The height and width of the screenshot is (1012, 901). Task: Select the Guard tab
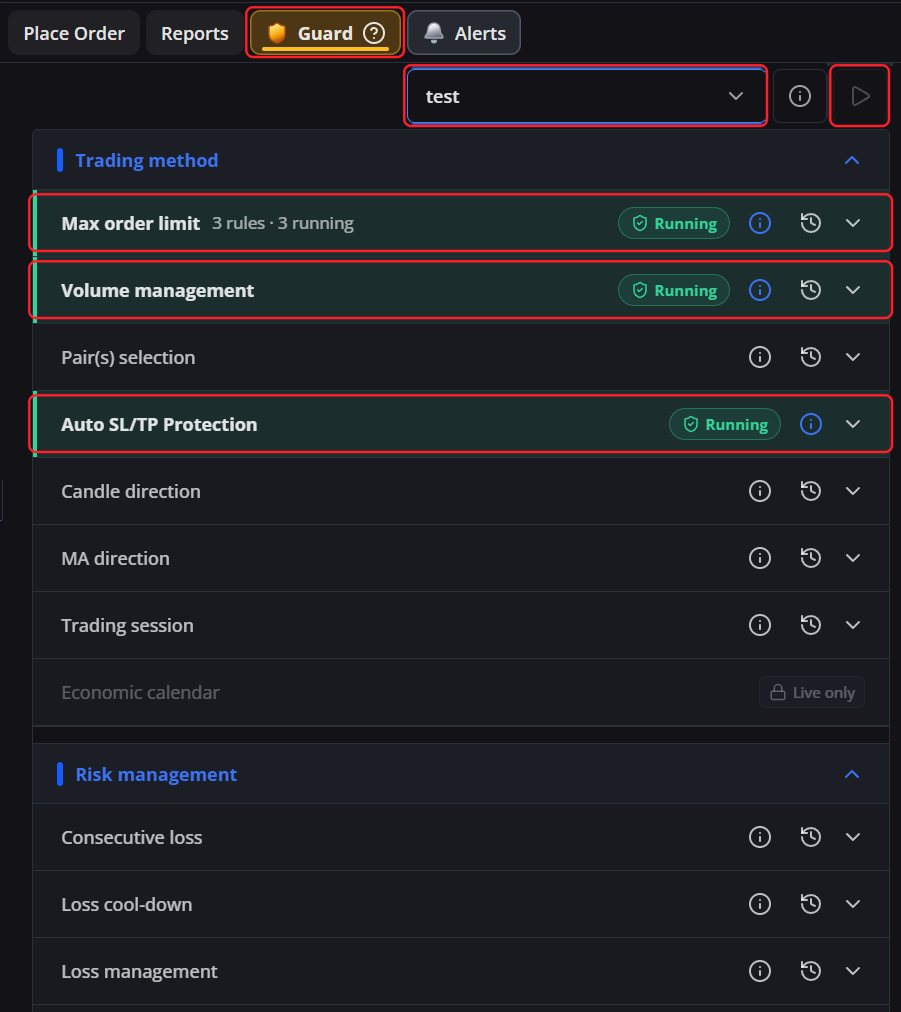(325, 33)
